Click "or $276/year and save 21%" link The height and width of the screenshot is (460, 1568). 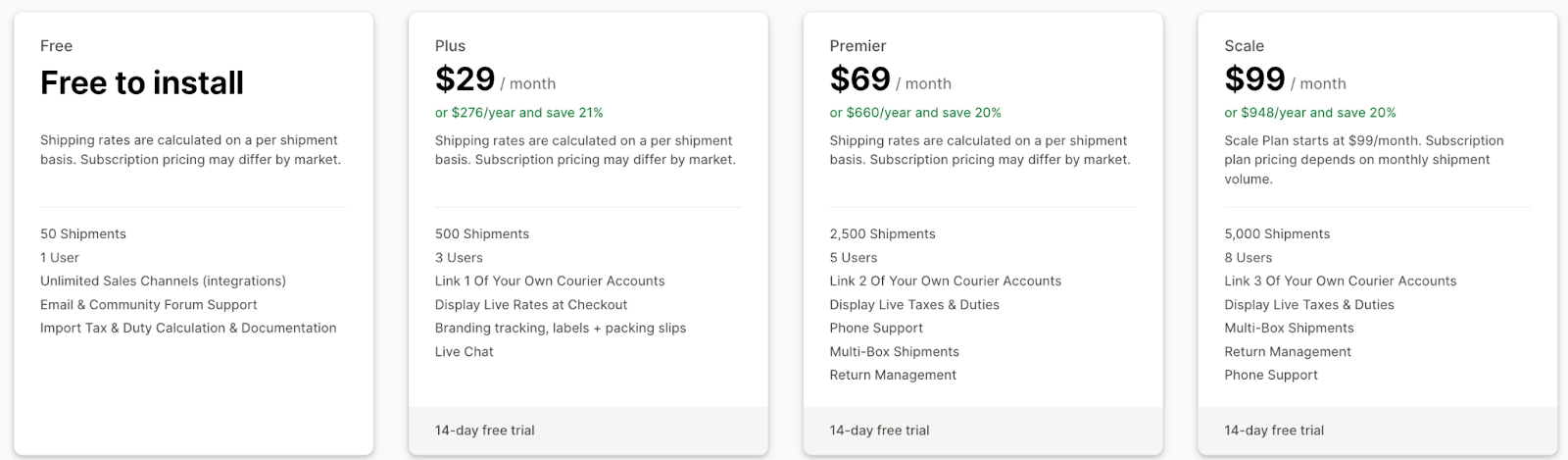point(519,113)
